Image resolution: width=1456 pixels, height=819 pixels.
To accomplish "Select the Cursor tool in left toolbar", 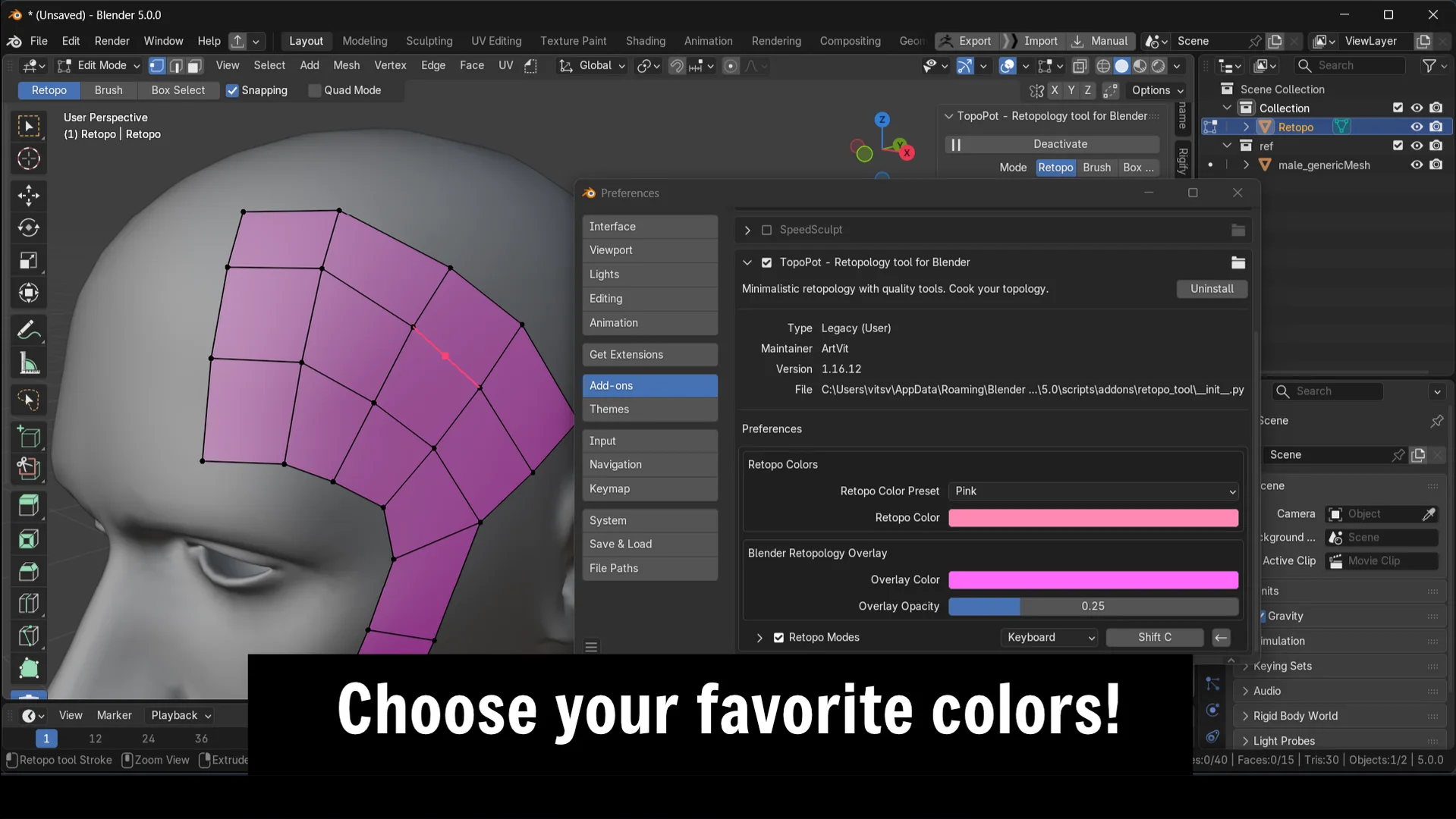I will 29,158.
